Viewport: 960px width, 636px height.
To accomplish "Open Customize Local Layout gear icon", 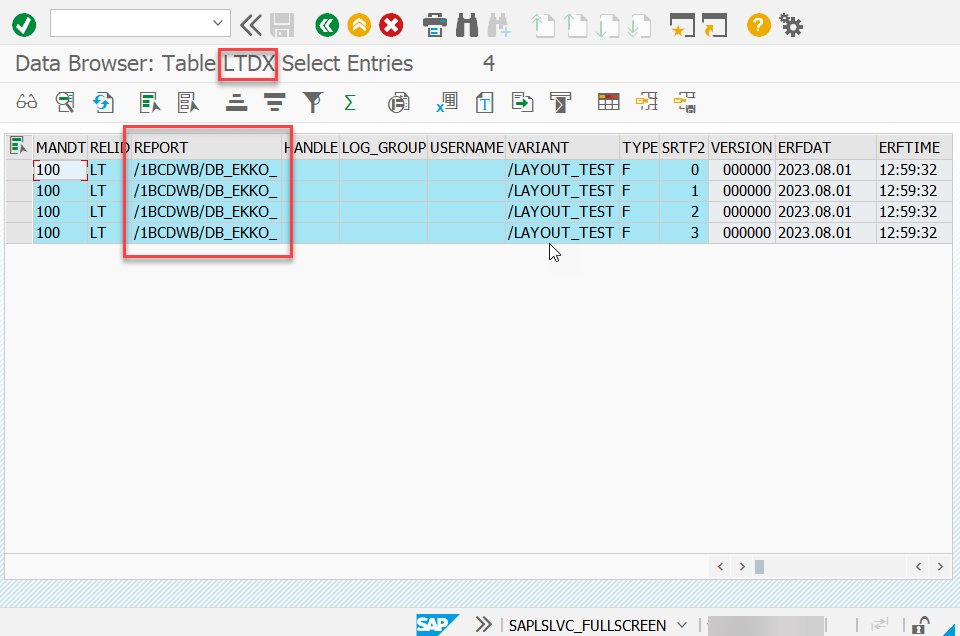I will point(790,25).
